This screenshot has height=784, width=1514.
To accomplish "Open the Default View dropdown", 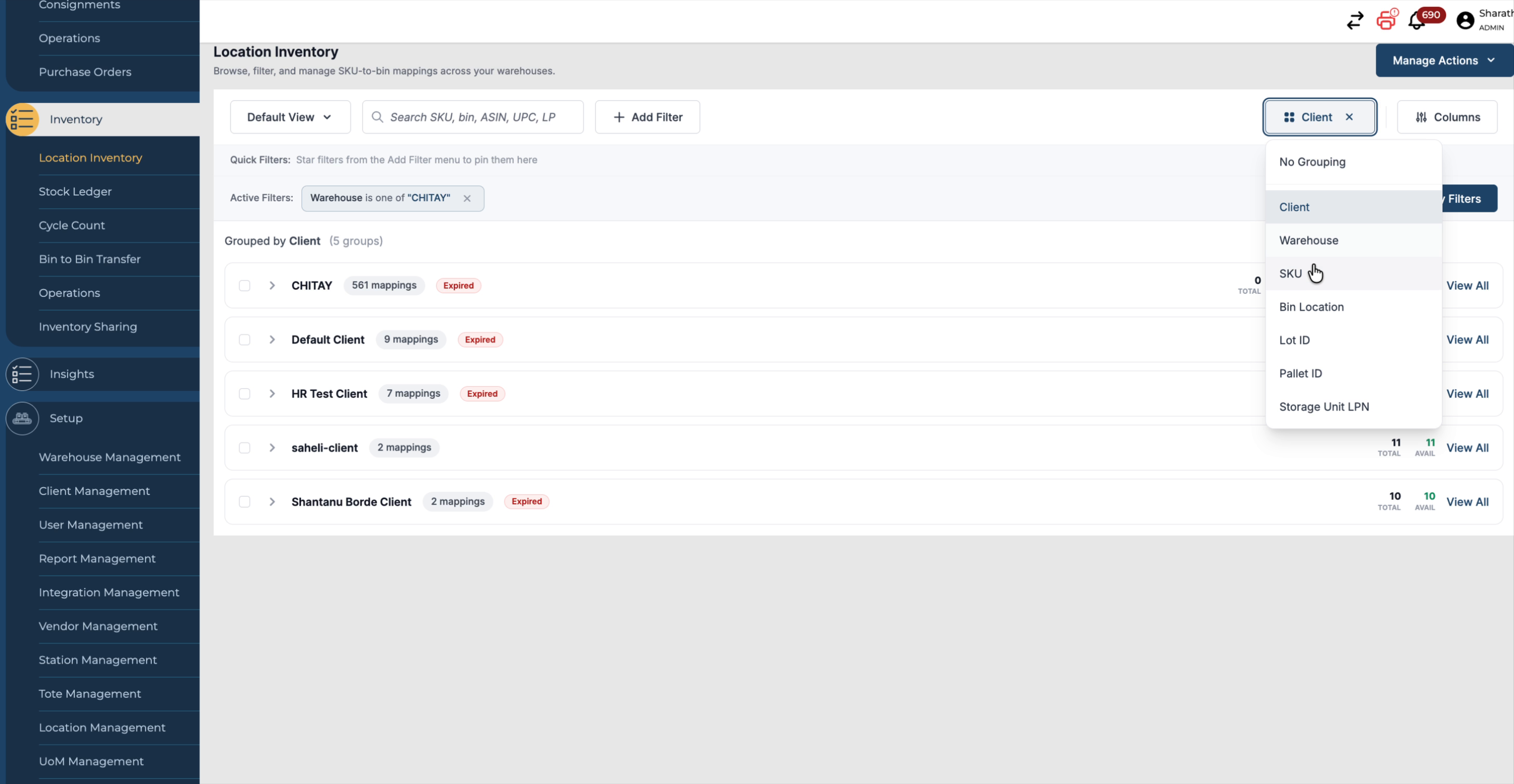I will [290, 117].
